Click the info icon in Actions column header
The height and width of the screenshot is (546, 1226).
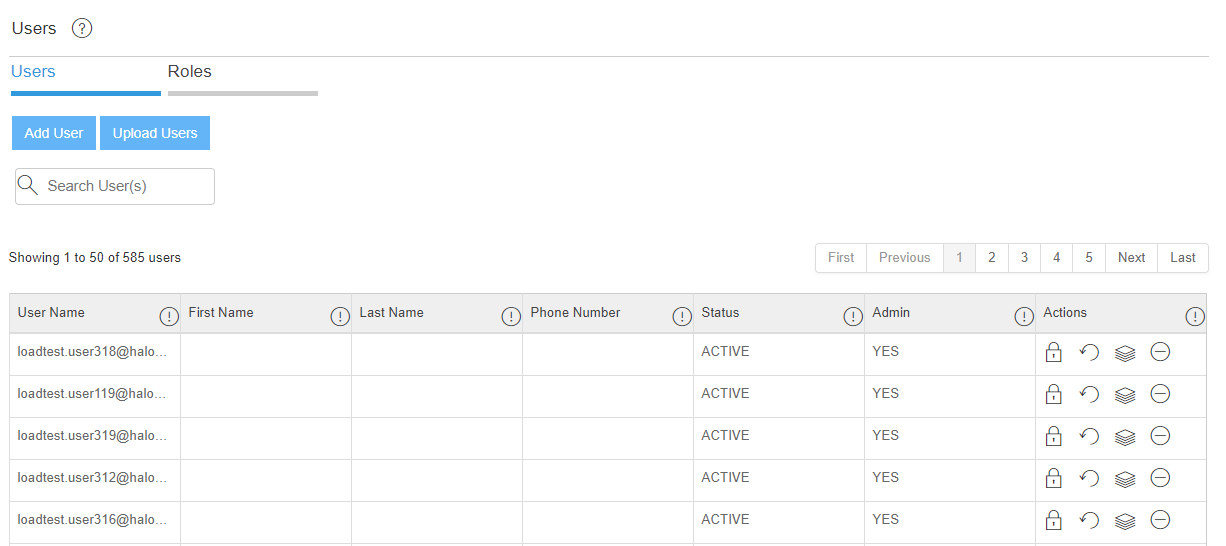point(1195,317)
